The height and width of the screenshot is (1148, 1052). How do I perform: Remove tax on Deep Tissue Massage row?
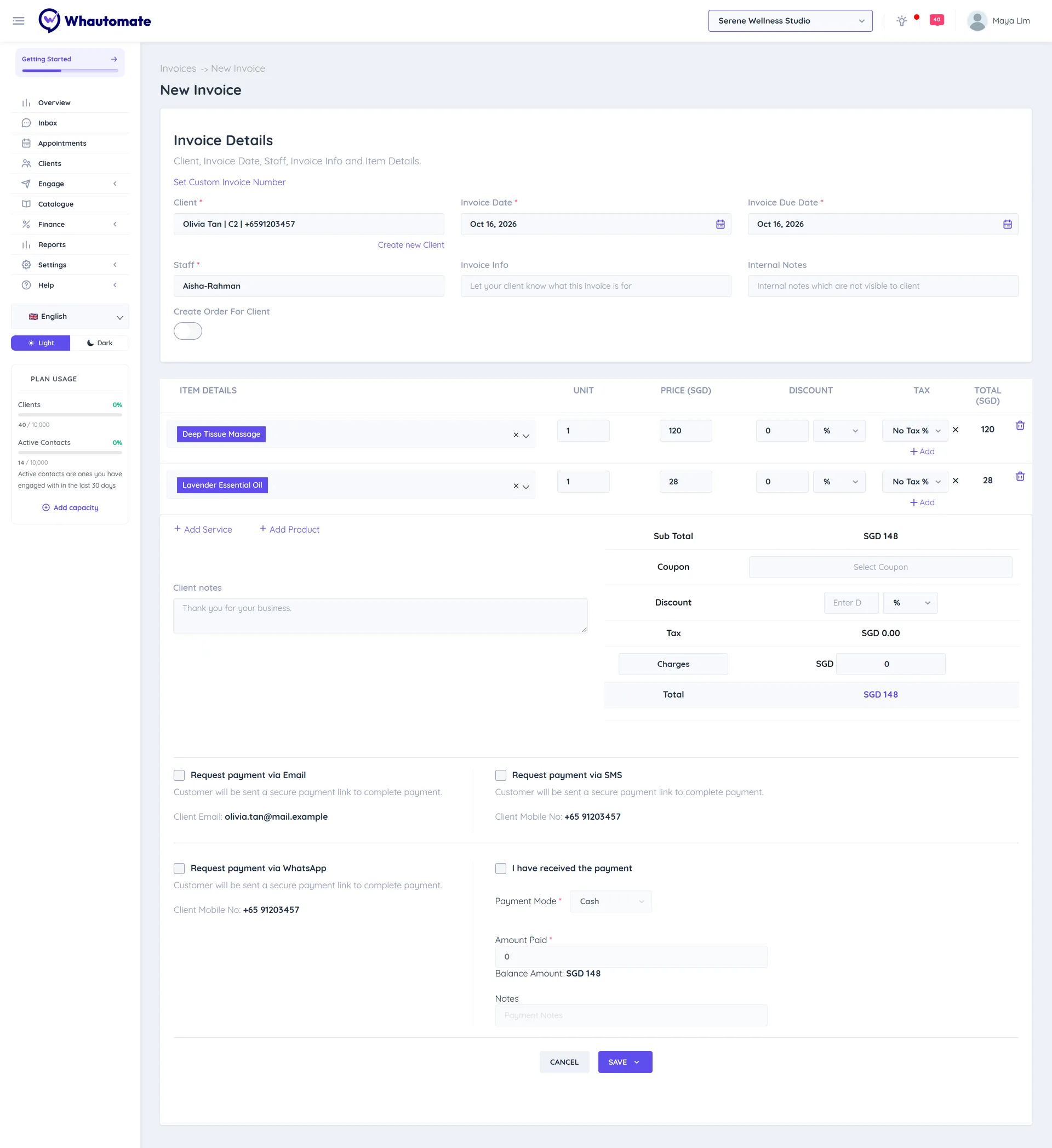(955, 430)
